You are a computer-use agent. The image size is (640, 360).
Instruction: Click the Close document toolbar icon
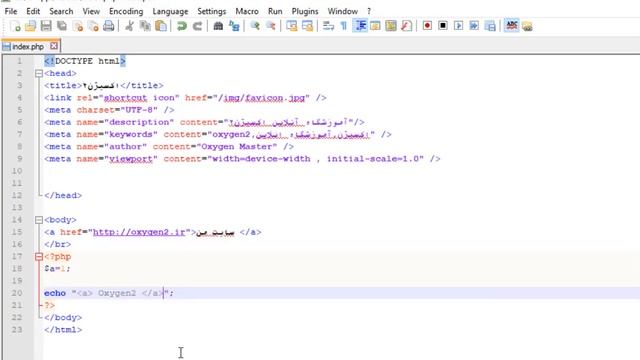pyautogui.click(x=78, y=26)
